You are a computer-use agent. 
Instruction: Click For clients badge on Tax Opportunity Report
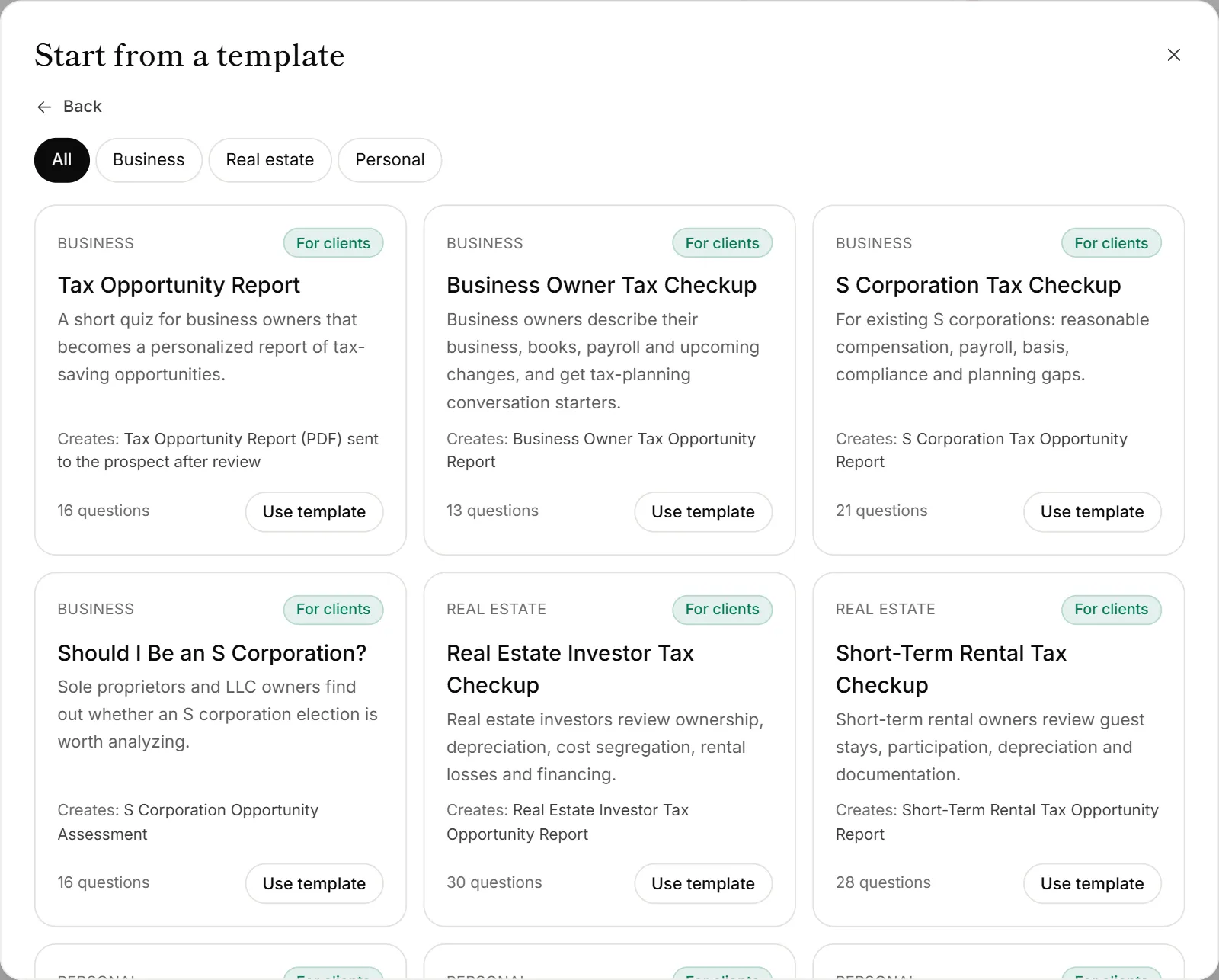point(333,243)
